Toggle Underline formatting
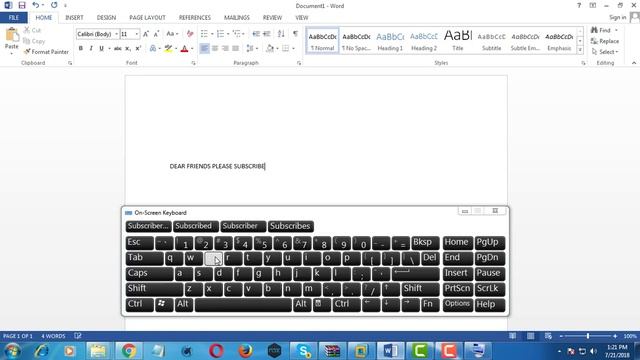Screen dimensions: 640x360 [101, 49]
